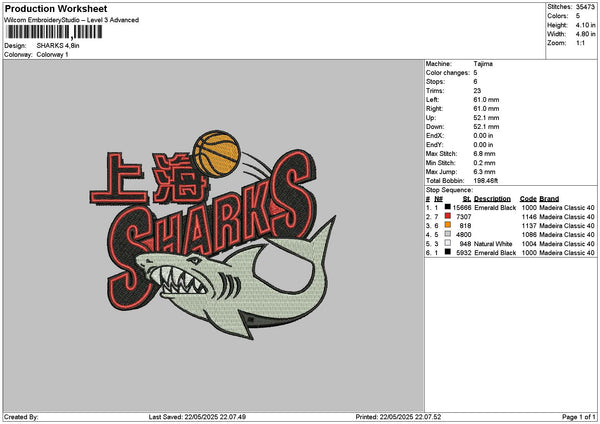This screenshot has height=424, width=600.
Task: Click the Height value '4.10 in'
Action: click(585, 25)
